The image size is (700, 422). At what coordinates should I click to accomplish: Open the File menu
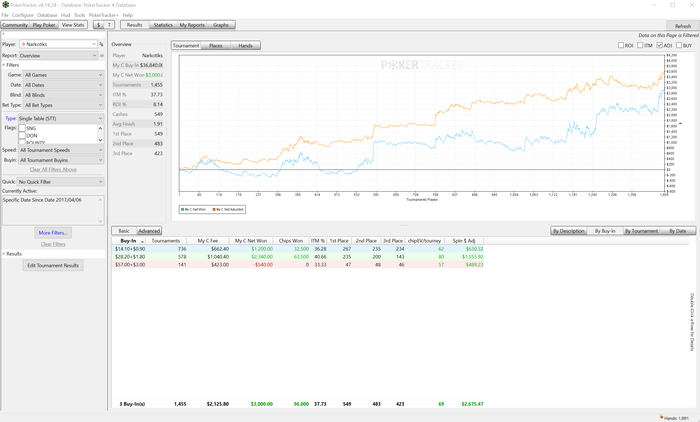pyautogui.click(x=5, y=15)
